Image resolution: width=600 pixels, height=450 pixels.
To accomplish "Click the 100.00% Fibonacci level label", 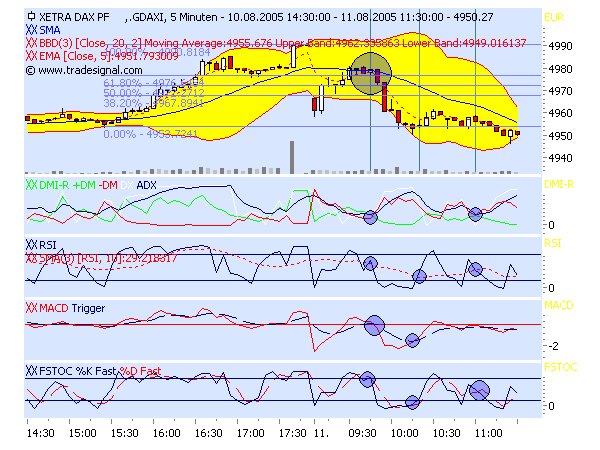I will pos(157,52).
